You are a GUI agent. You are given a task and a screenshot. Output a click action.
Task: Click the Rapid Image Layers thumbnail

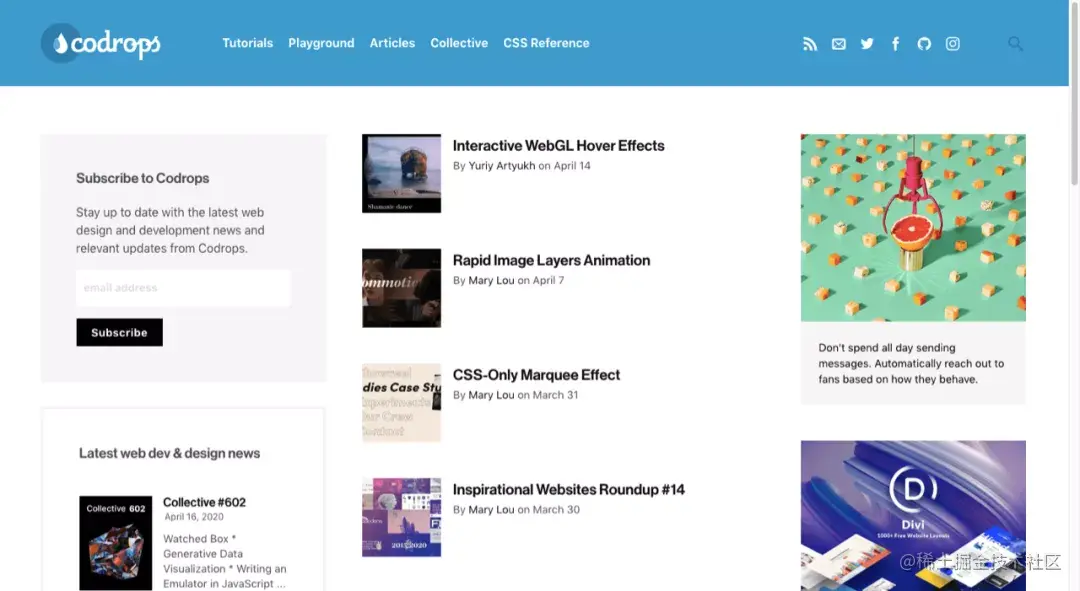point(402,288)
